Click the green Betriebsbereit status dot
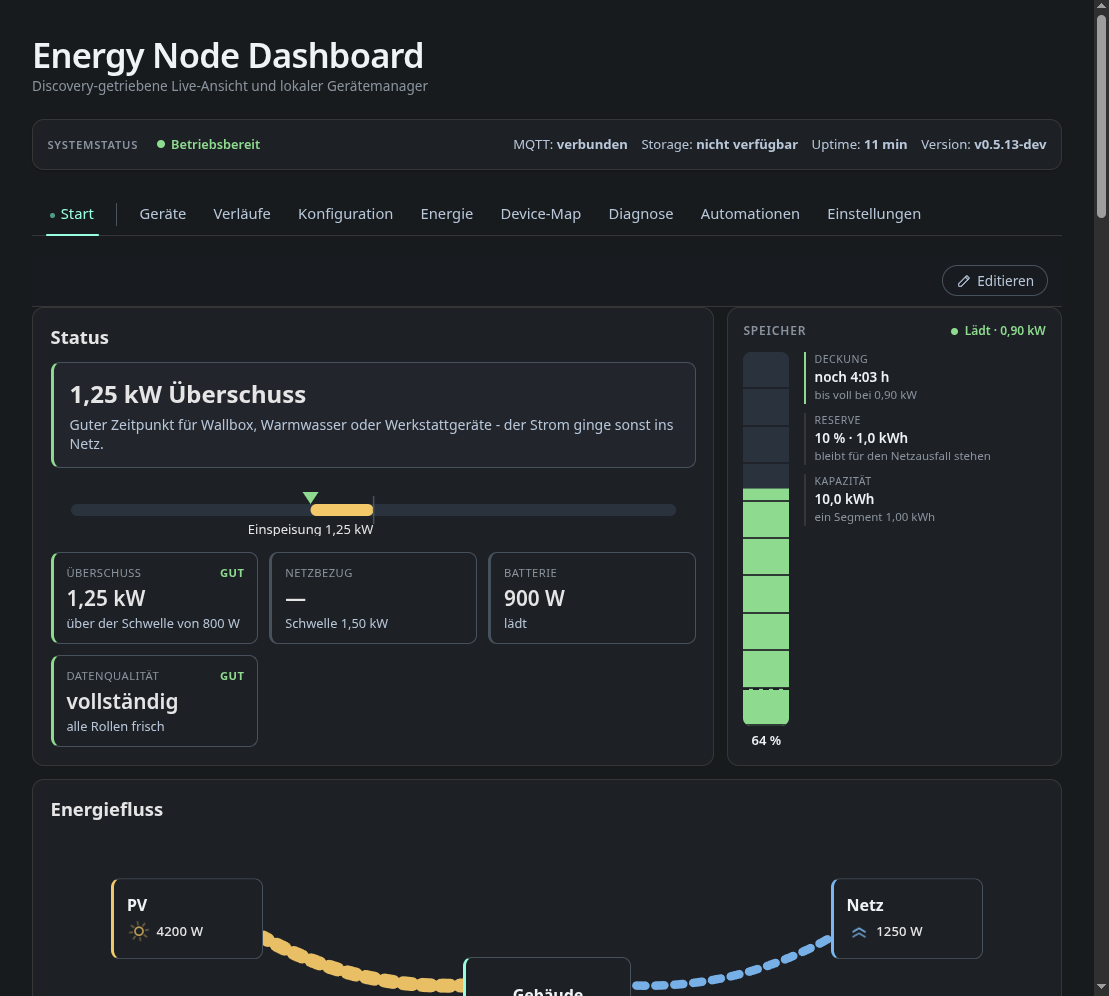This screenshot has width=1109, height=996. pyautogui.click(x=161, y=144)
